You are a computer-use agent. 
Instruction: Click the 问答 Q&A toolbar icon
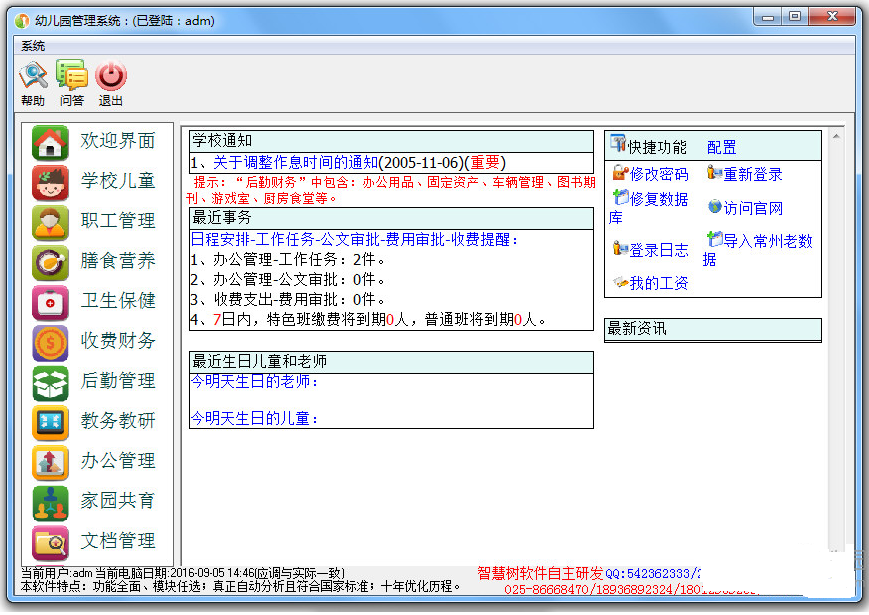[x=71, y=76]
